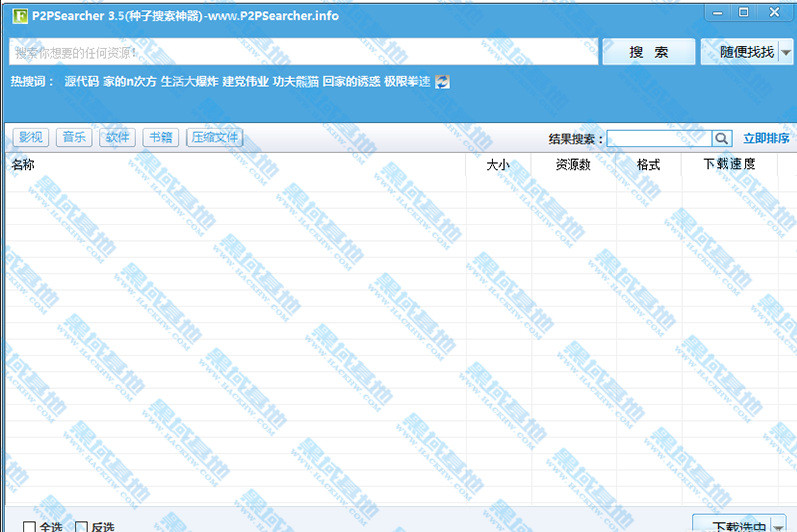Click the 下载选中 download button
The image size is (797, 532).
coord(732,525)
